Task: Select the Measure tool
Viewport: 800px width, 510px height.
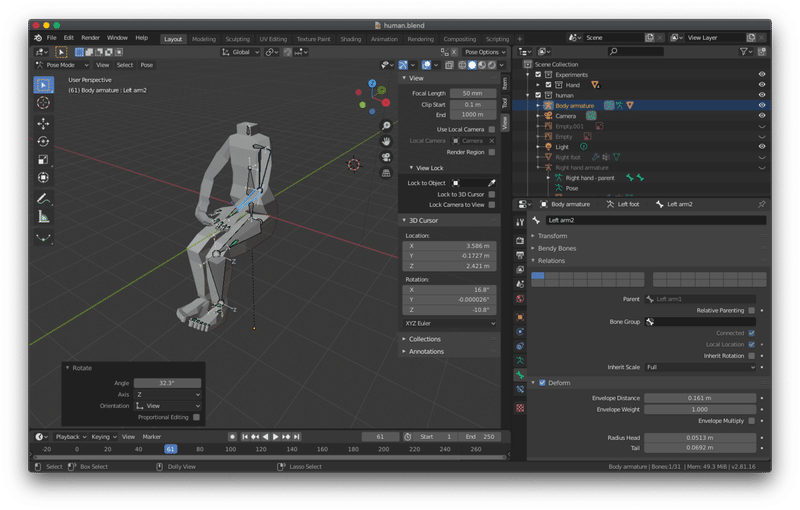Action: click(x=43, y=217)
